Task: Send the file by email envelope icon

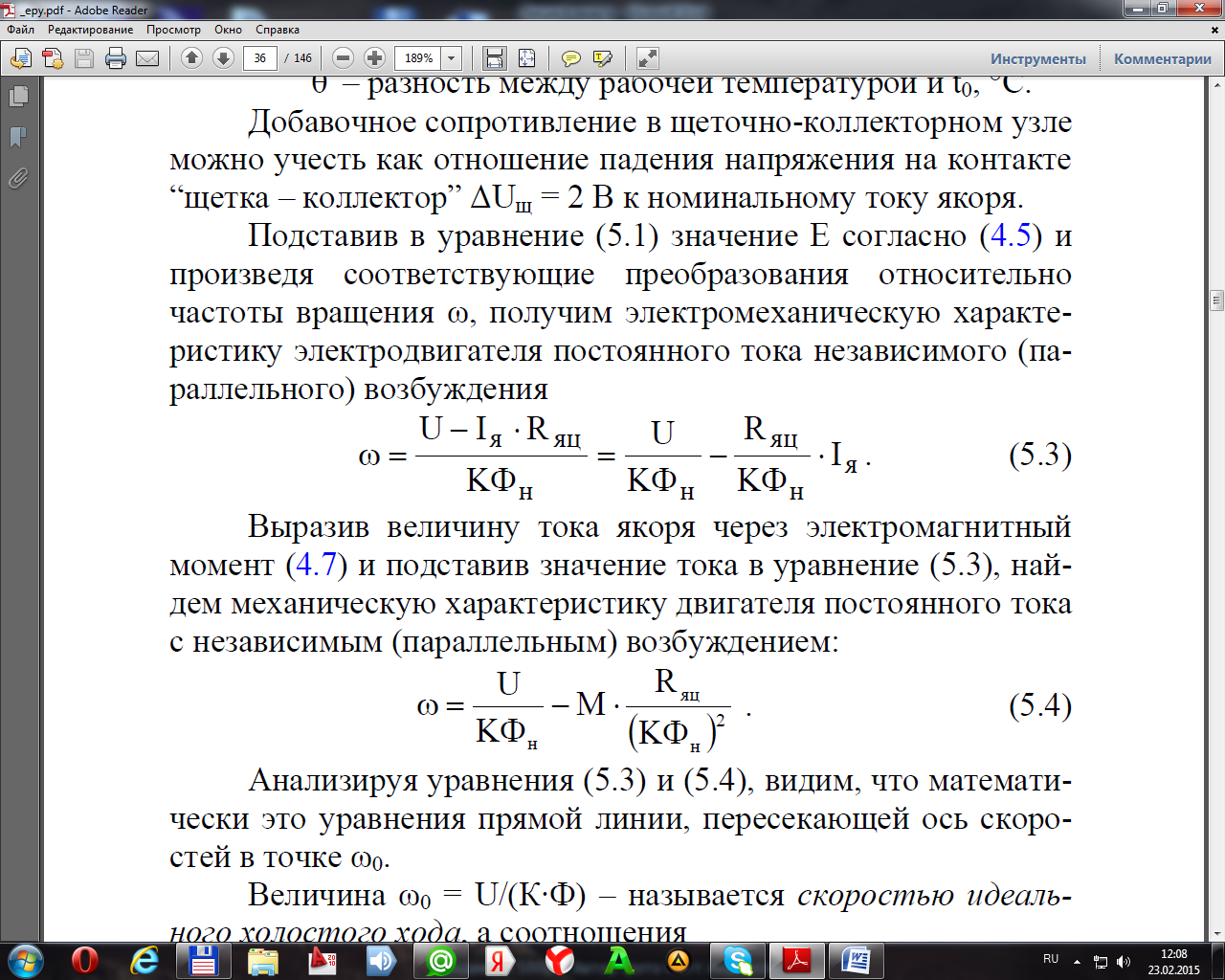Action: 147,58
